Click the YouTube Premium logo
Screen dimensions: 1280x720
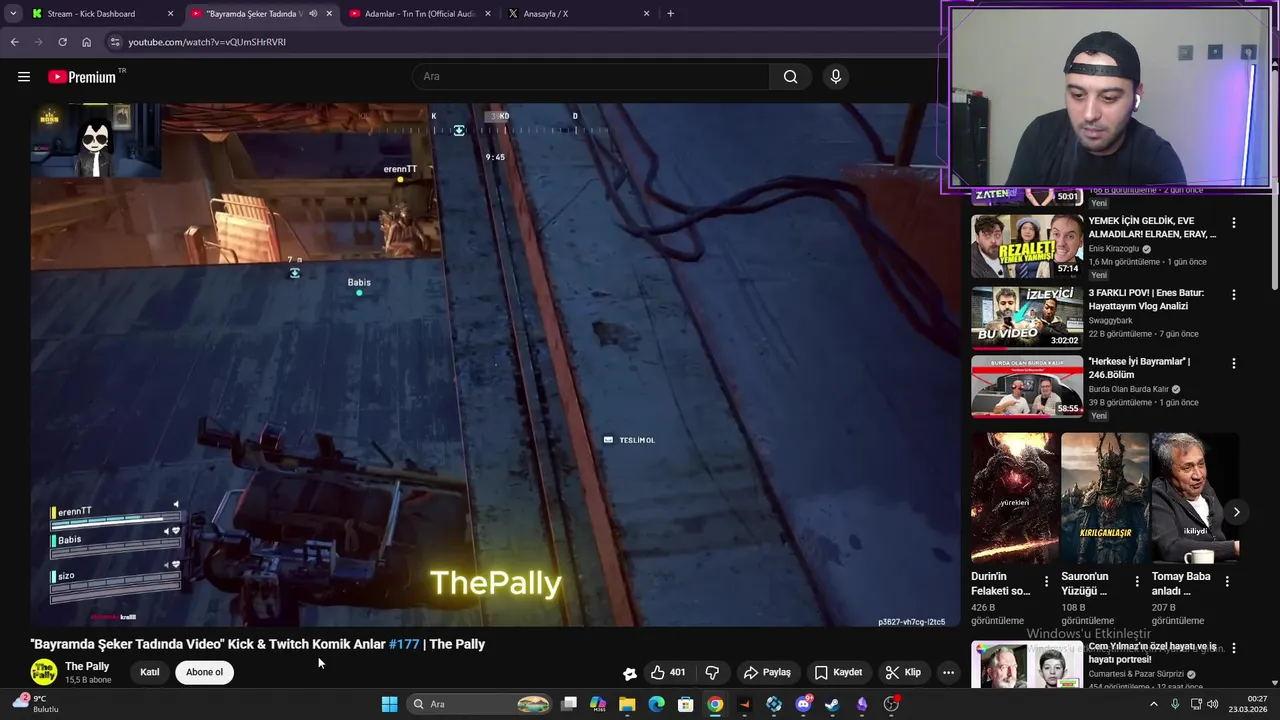click(x=83, y=77)
